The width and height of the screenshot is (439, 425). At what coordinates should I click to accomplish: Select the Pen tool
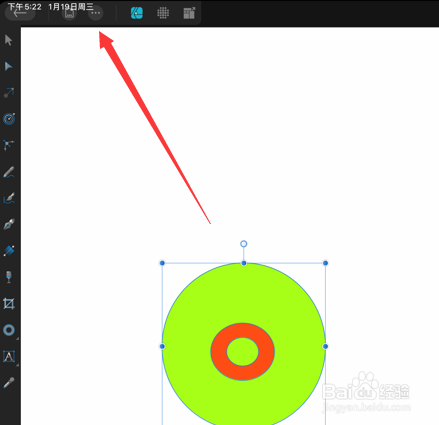tap(9, 224)
